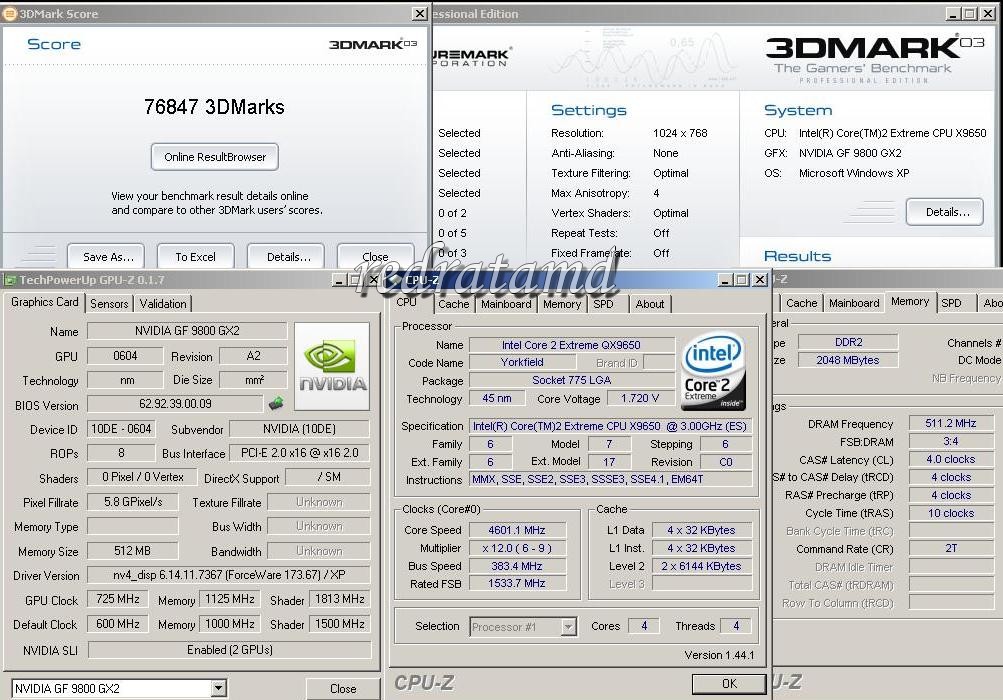Image resolution: width=1003 pixels, height=700 pixels.
Task: Select Mainboard tab in background CPU-Z window
Action: (854, 303)
